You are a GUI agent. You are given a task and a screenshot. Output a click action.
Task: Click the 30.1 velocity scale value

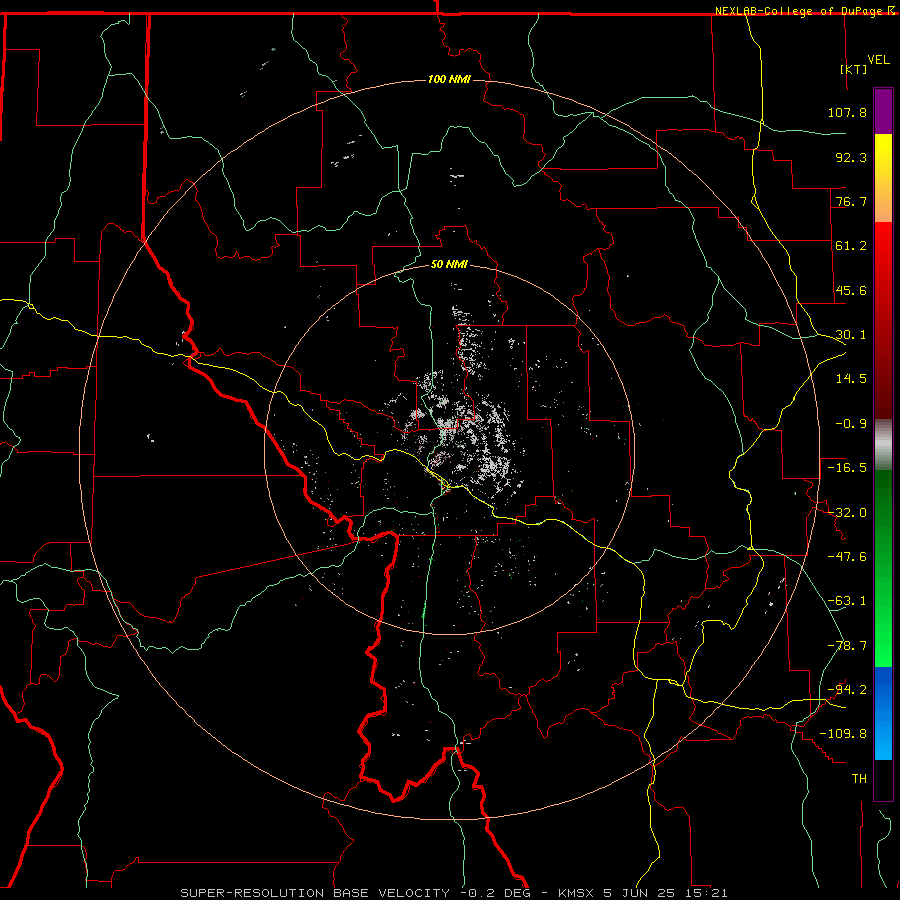coord(851,335)
